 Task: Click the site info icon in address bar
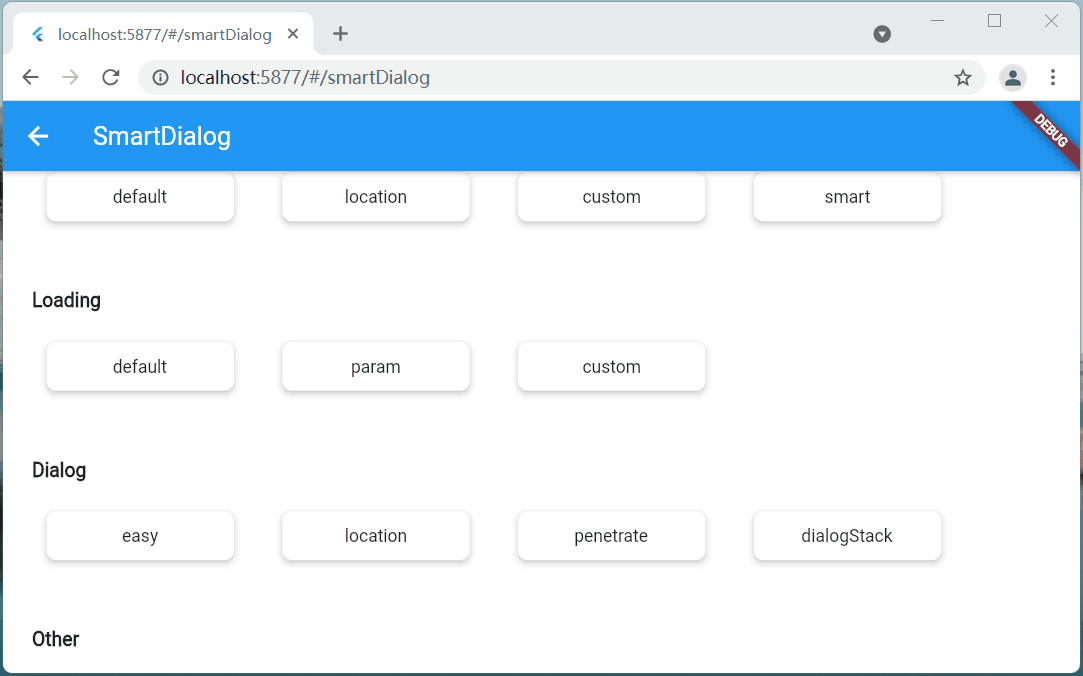[160, 77]
